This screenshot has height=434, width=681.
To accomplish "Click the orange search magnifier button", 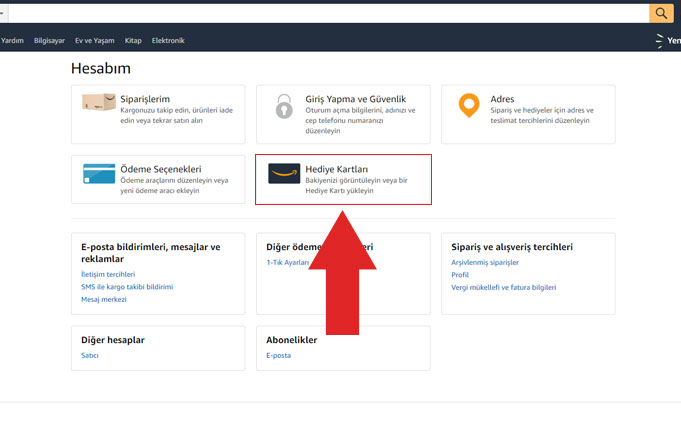I will click(661, 12).
